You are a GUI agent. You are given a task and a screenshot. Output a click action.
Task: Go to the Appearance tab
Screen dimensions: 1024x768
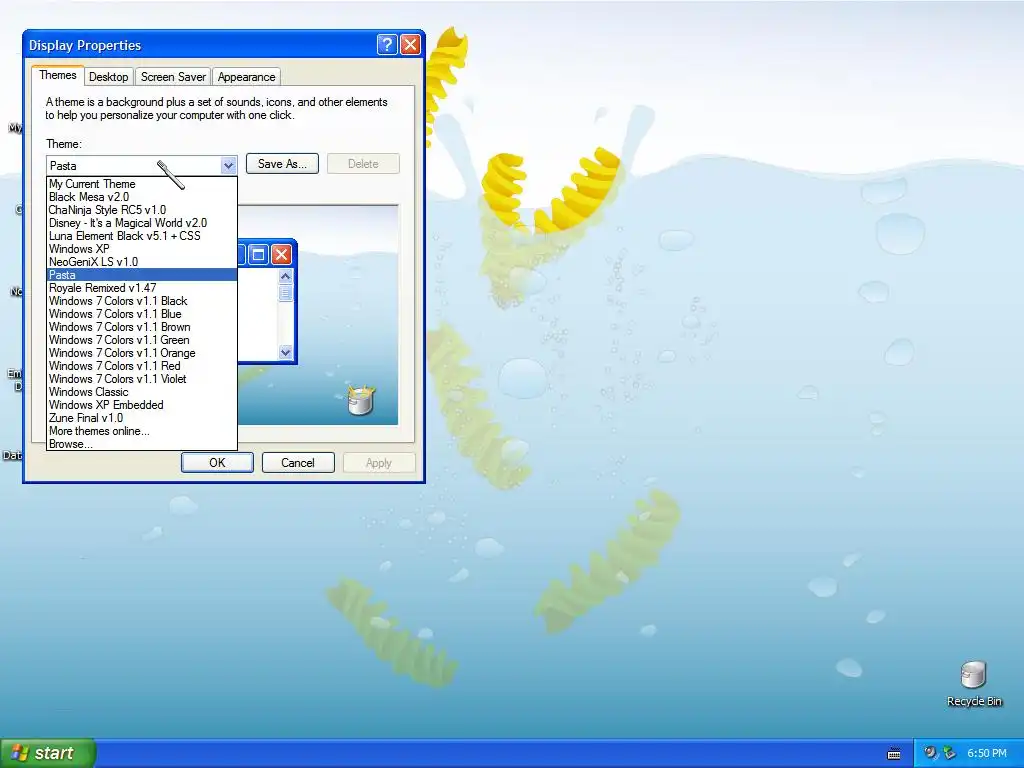246,76
